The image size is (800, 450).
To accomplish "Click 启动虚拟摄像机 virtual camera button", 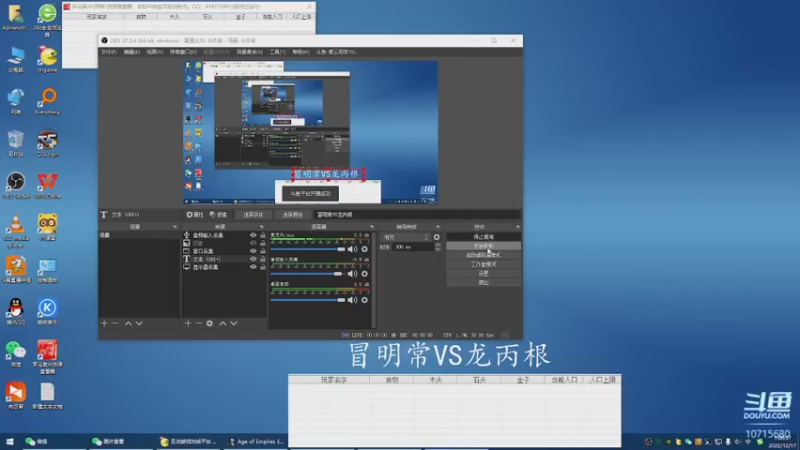I will [483, 255].
